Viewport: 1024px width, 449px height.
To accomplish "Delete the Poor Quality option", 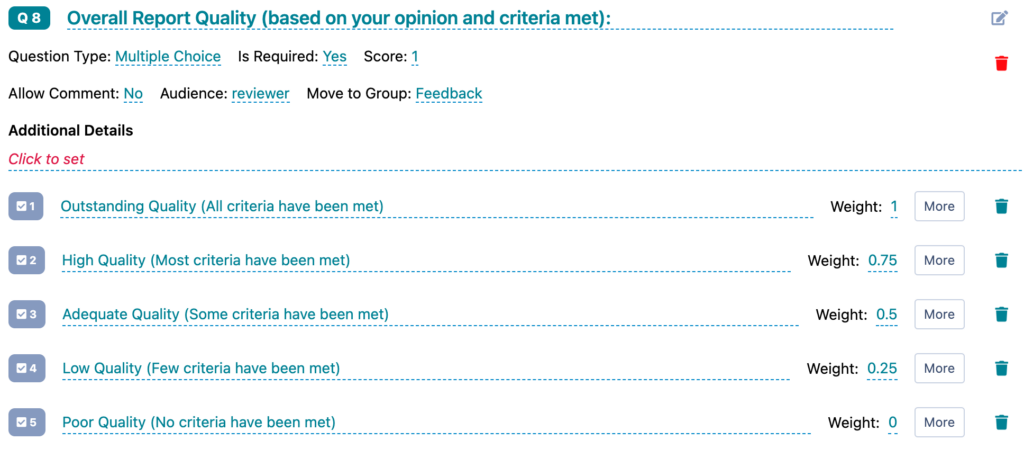I will point(1001,422).
